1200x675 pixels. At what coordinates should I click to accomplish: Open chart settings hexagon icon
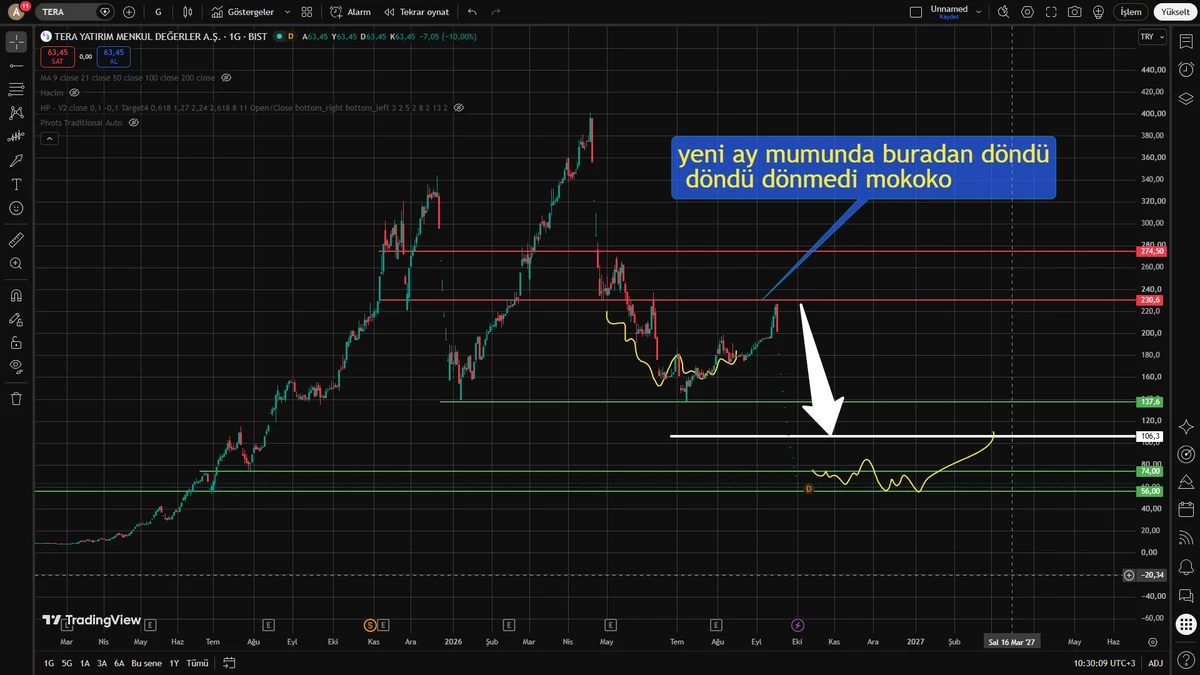click(1028, 12)
